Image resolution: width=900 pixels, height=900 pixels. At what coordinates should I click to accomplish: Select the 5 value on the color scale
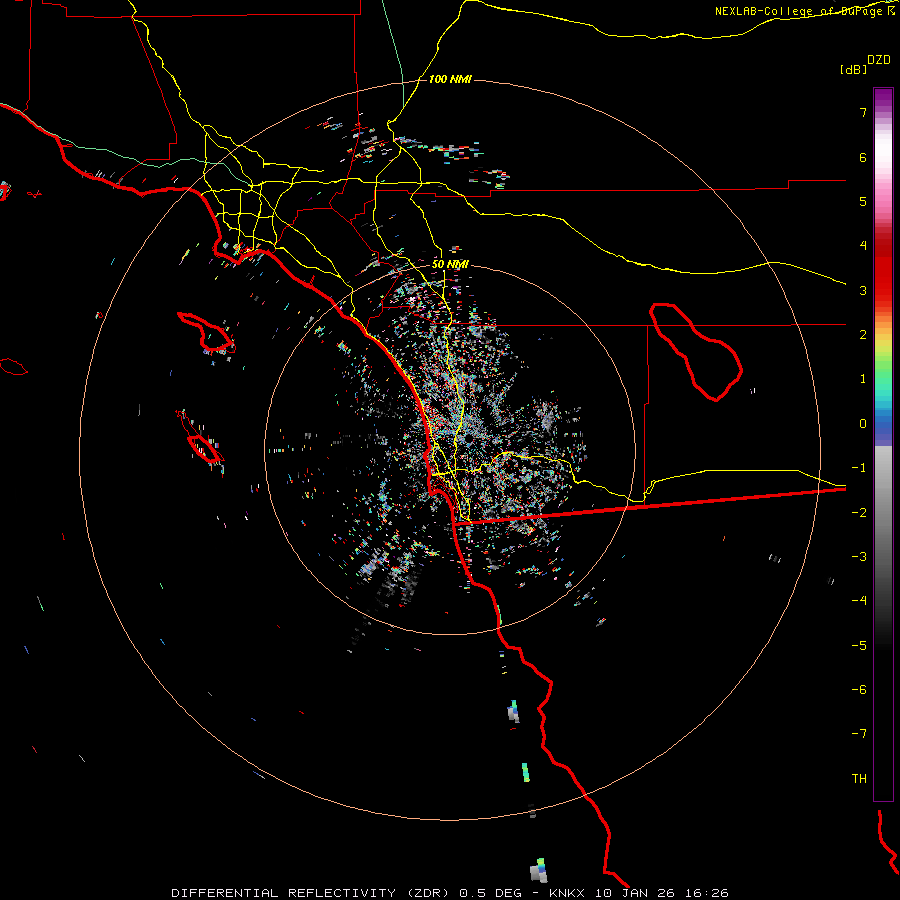pos(863,201)
